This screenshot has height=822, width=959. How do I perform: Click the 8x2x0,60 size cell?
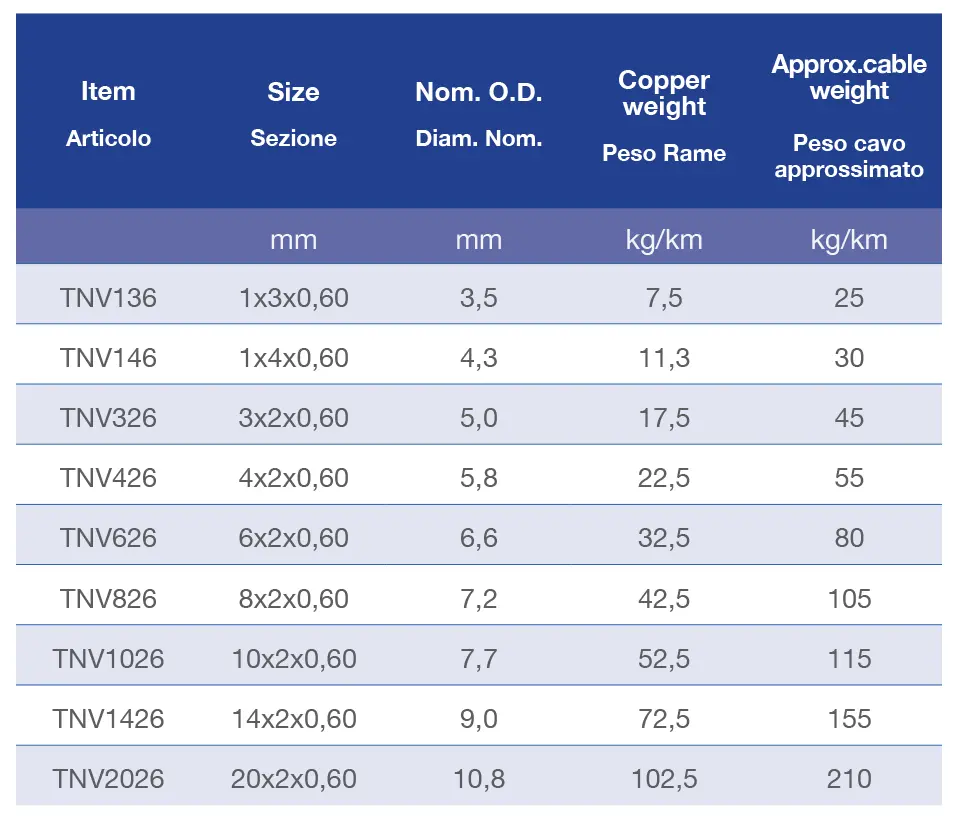(x=294, y=599)
